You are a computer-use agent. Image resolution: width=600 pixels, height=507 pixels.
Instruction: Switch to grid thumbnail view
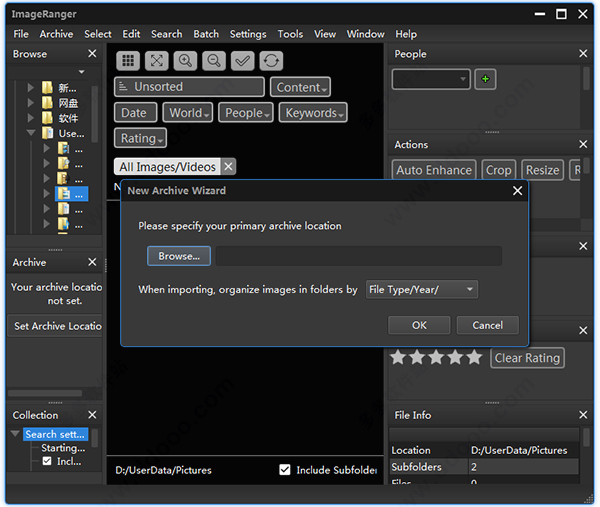click(128, 60)
